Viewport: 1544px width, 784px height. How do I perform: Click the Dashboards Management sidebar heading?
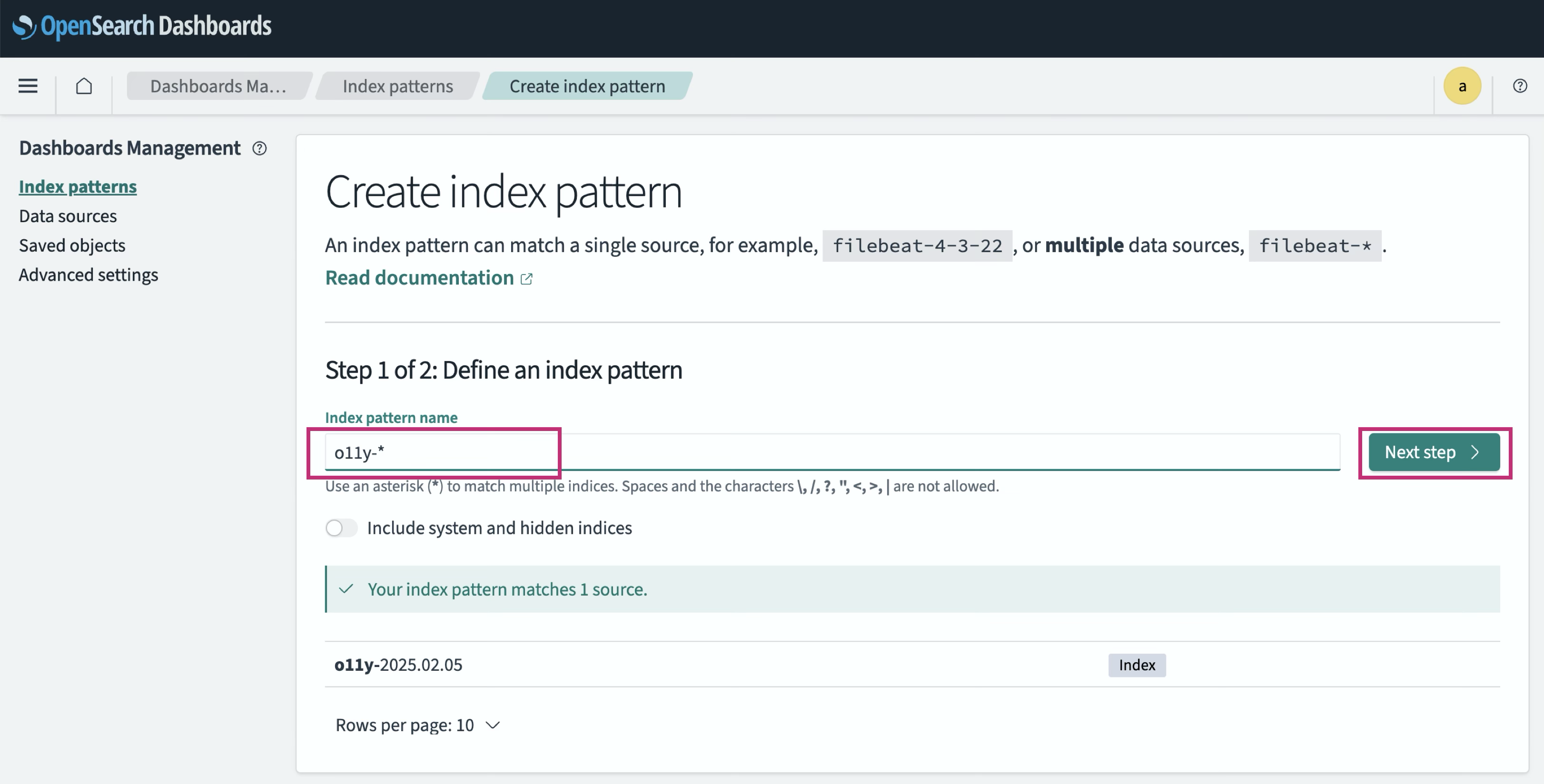point(129,148)
